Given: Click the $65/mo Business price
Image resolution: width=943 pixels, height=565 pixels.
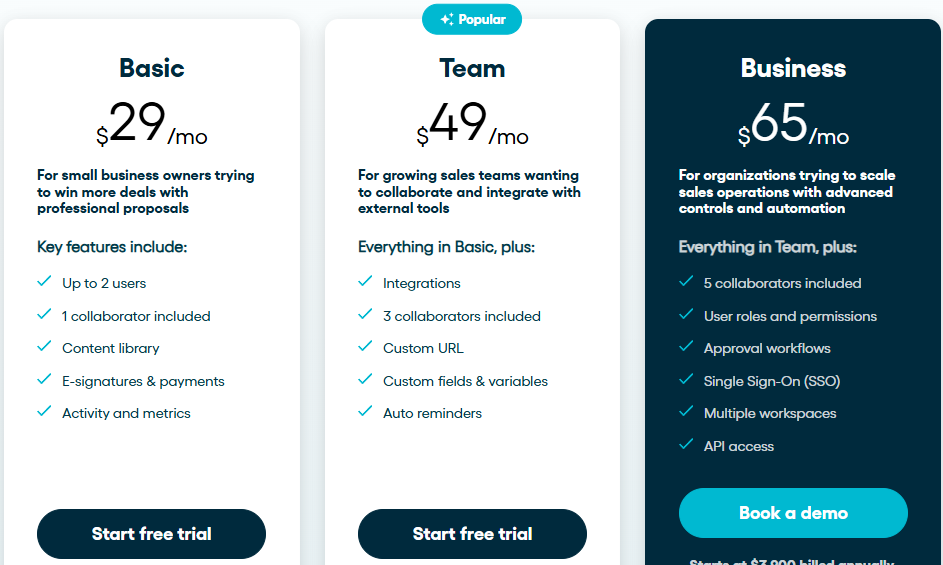Looking at the screenshot, I should 793,126.
